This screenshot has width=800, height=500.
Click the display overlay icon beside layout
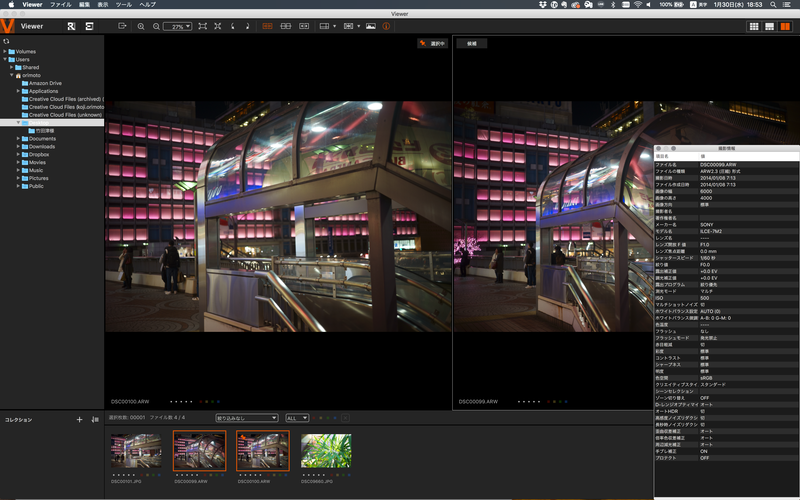(348, 26)
